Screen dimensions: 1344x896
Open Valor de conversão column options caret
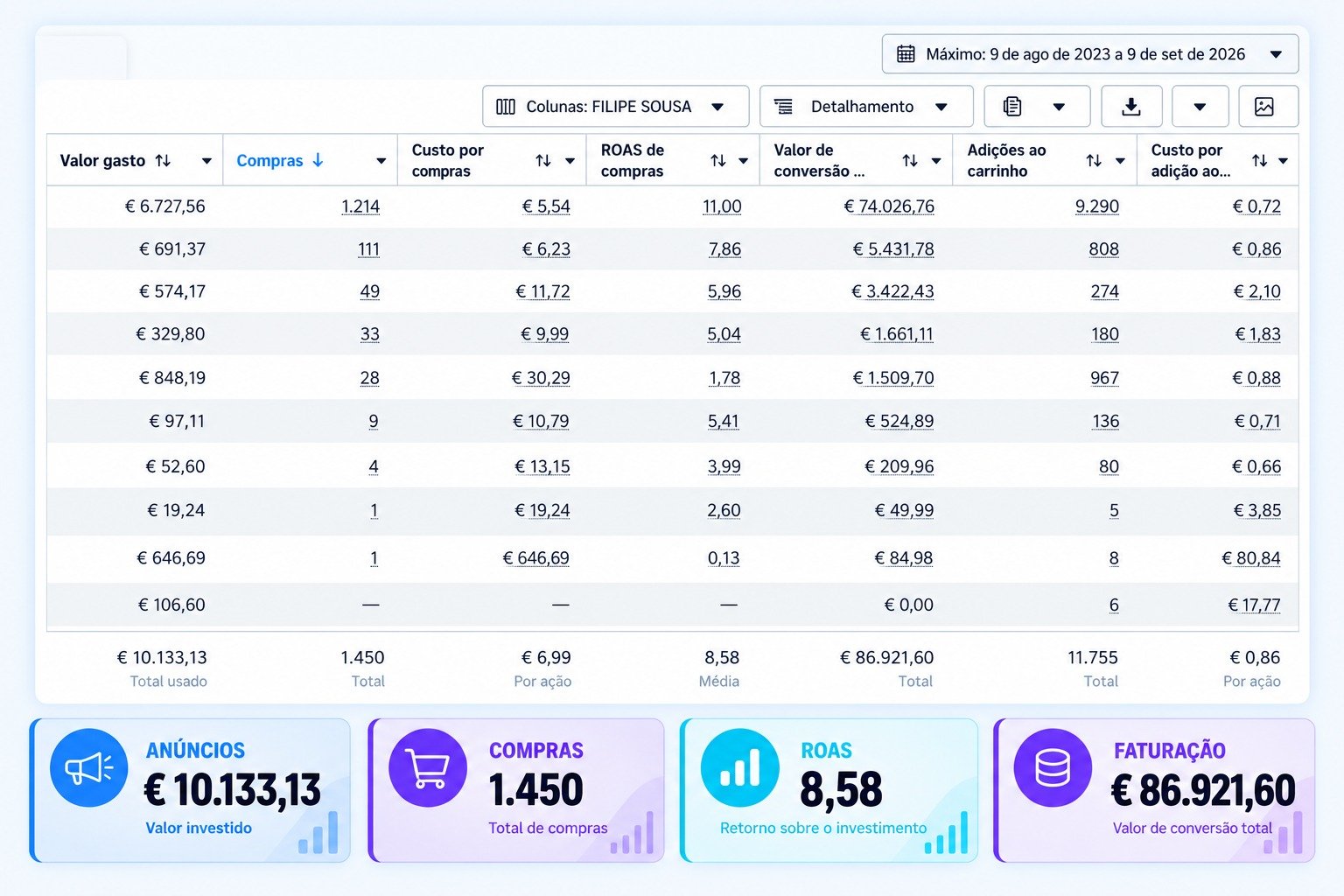(x=935, y=161)
